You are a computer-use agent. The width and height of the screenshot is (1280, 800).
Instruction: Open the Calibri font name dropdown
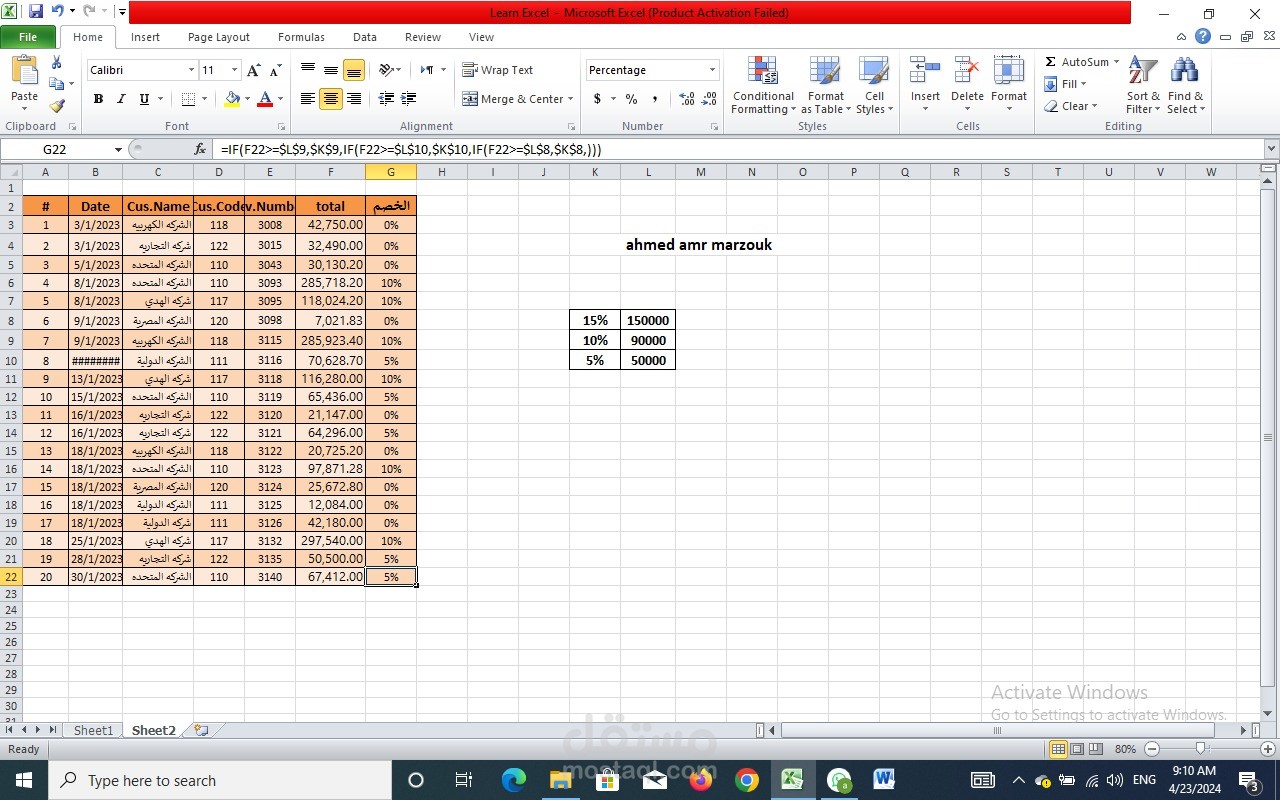[x=191, y=70]
